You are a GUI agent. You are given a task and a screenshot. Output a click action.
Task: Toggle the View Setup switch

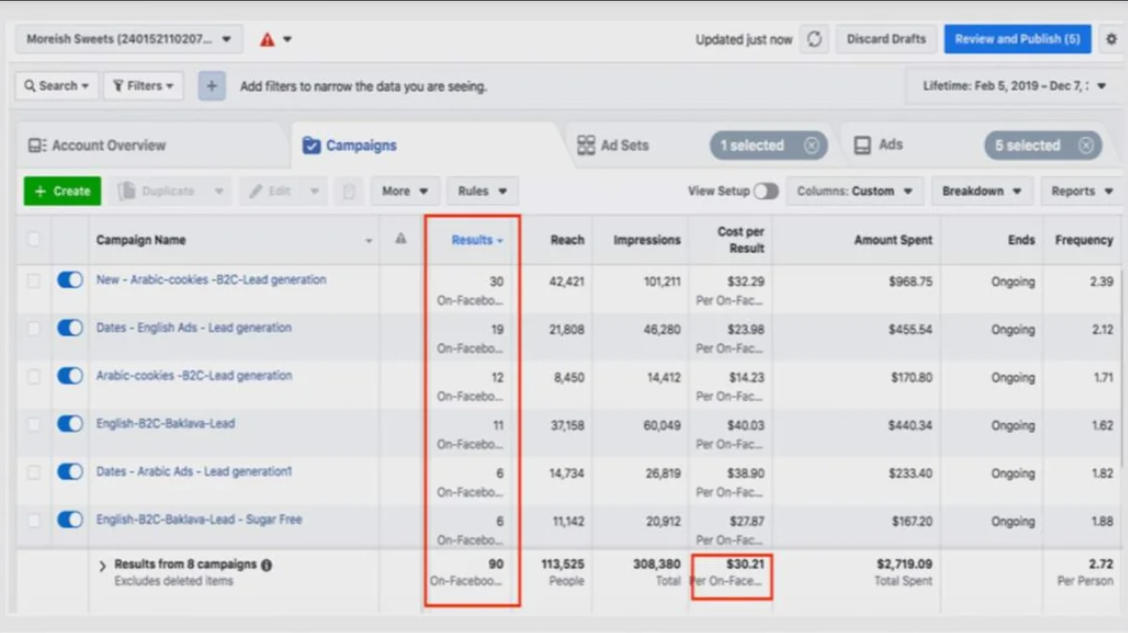[x=766, y=191]
